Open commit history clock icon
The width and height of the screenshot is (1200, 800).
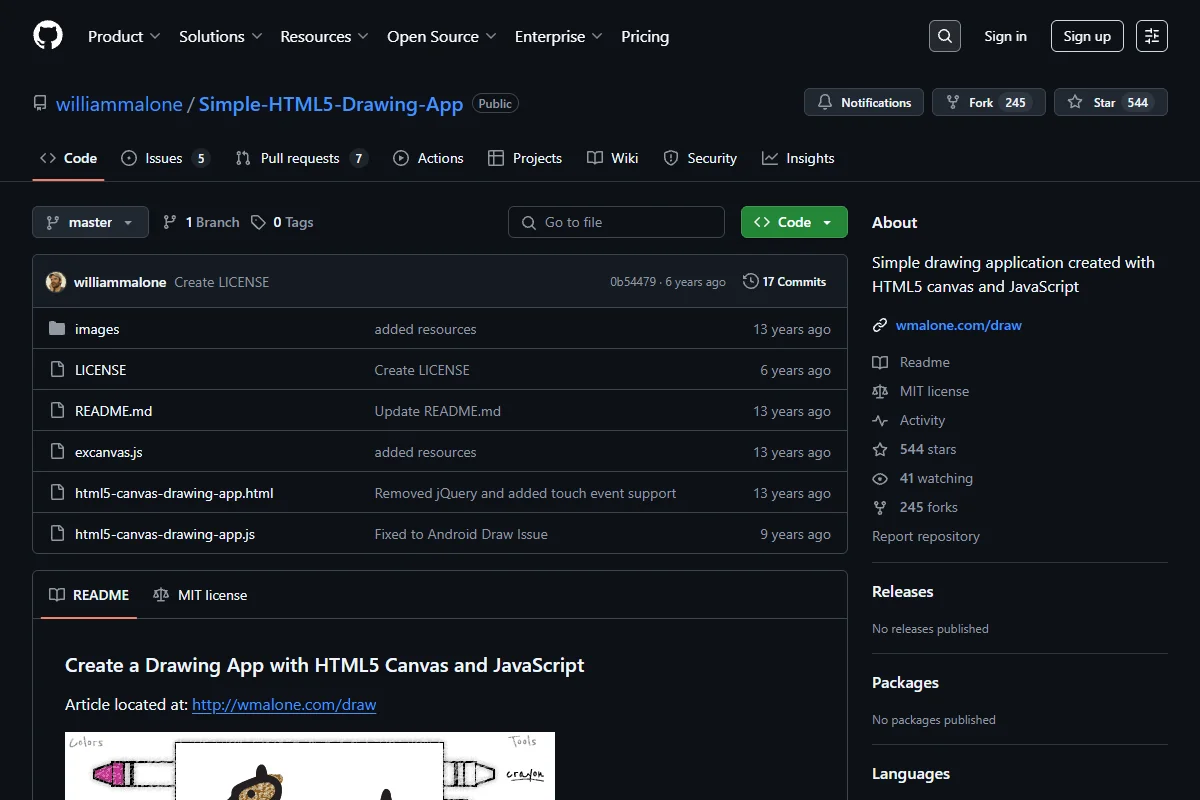click(751, 282)
